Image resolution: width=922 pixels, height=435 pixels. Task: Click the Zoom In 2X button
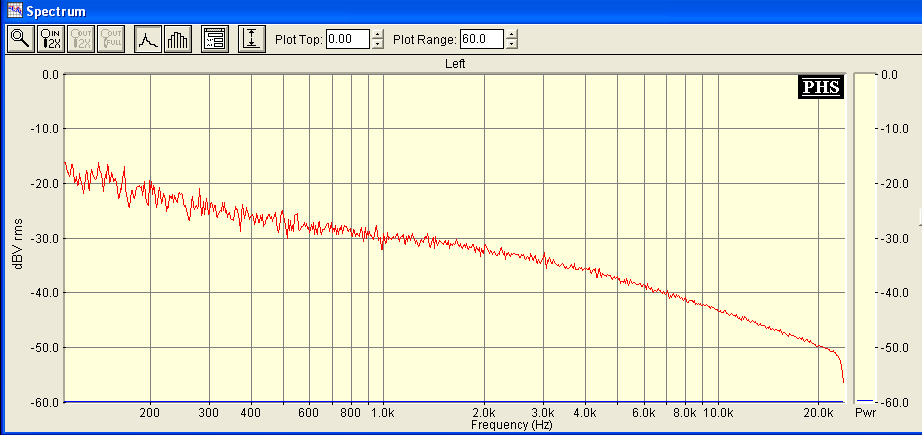pos(51,39)
